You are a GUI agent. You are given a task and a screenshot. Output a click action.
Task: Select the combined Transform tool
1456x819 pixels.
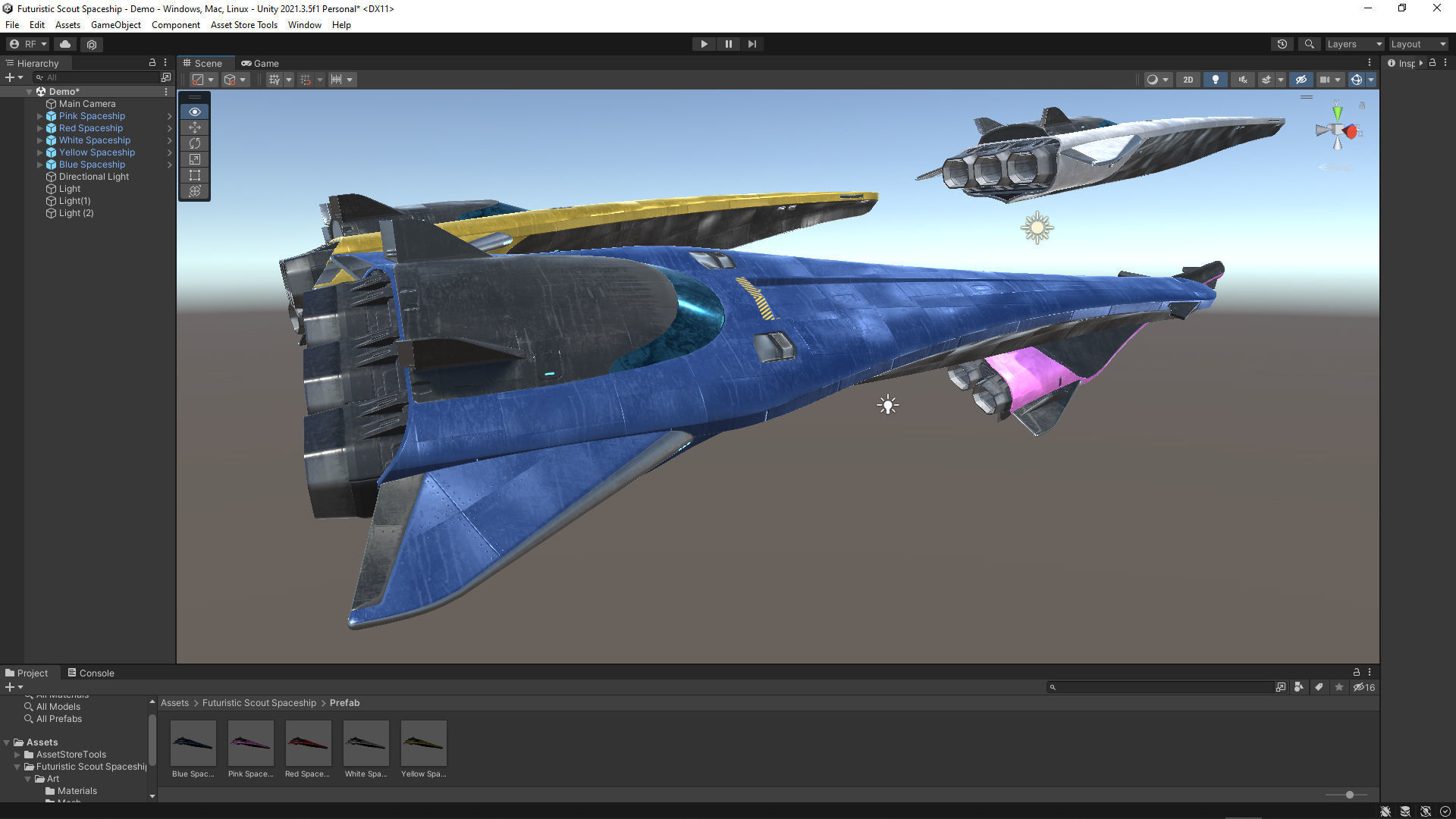(x=195, y=191)
